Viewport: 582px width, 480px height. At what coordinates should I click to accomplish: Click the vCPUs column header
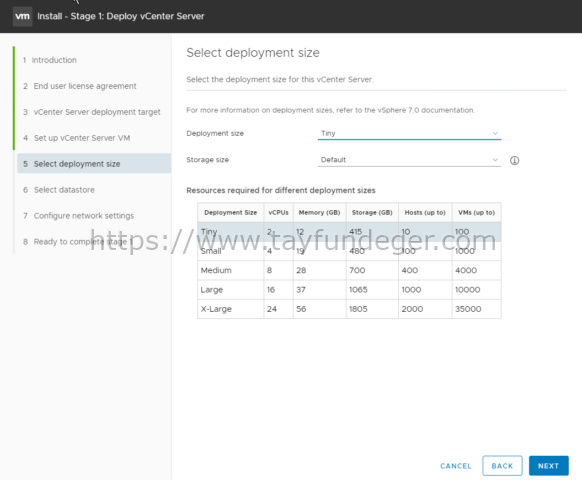[x=278, y=212]
